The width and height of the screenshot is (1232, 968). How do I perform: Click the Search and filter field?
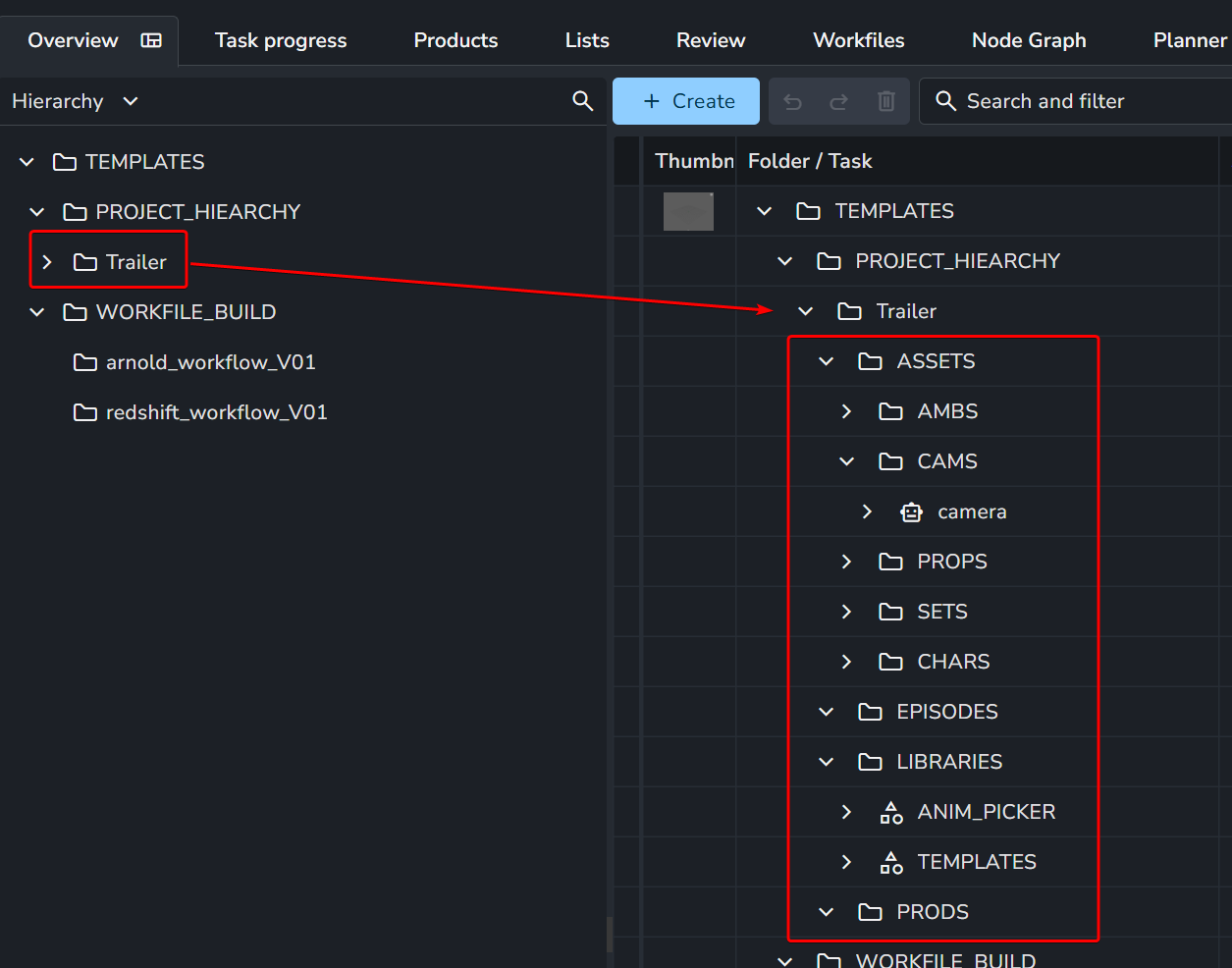[x=1080, y=101]
